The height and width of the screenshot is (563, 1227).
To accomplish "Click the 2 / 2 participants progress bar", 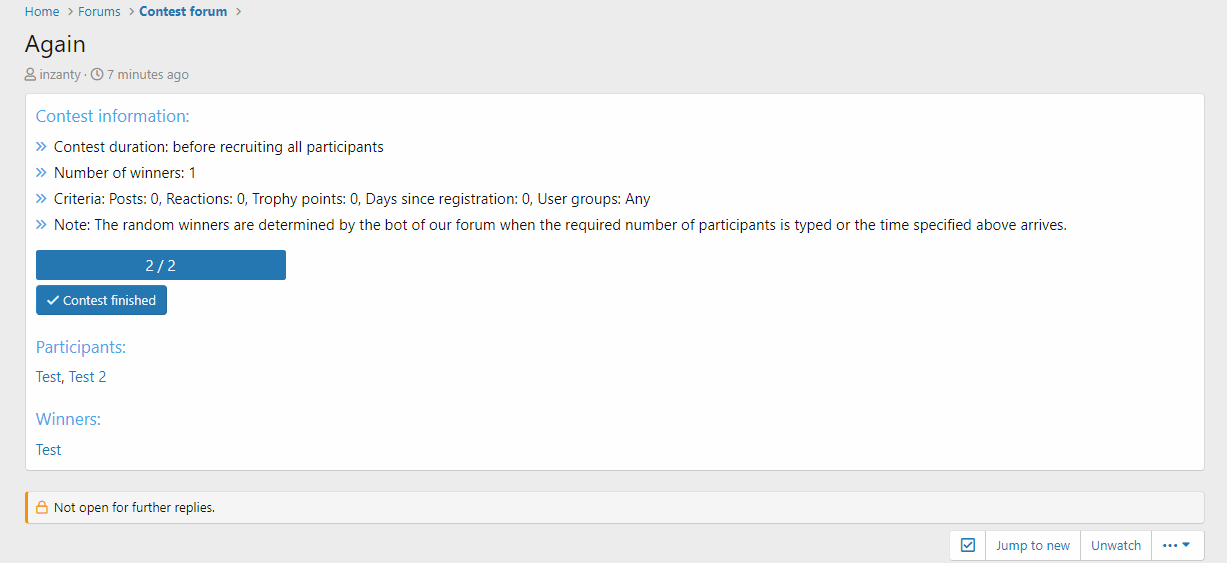I will pos(161,265).
